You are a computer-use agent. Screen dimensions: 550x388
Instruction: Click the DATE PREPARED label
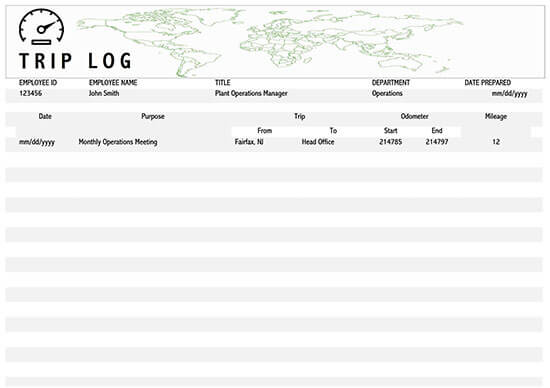coord(488,83)
